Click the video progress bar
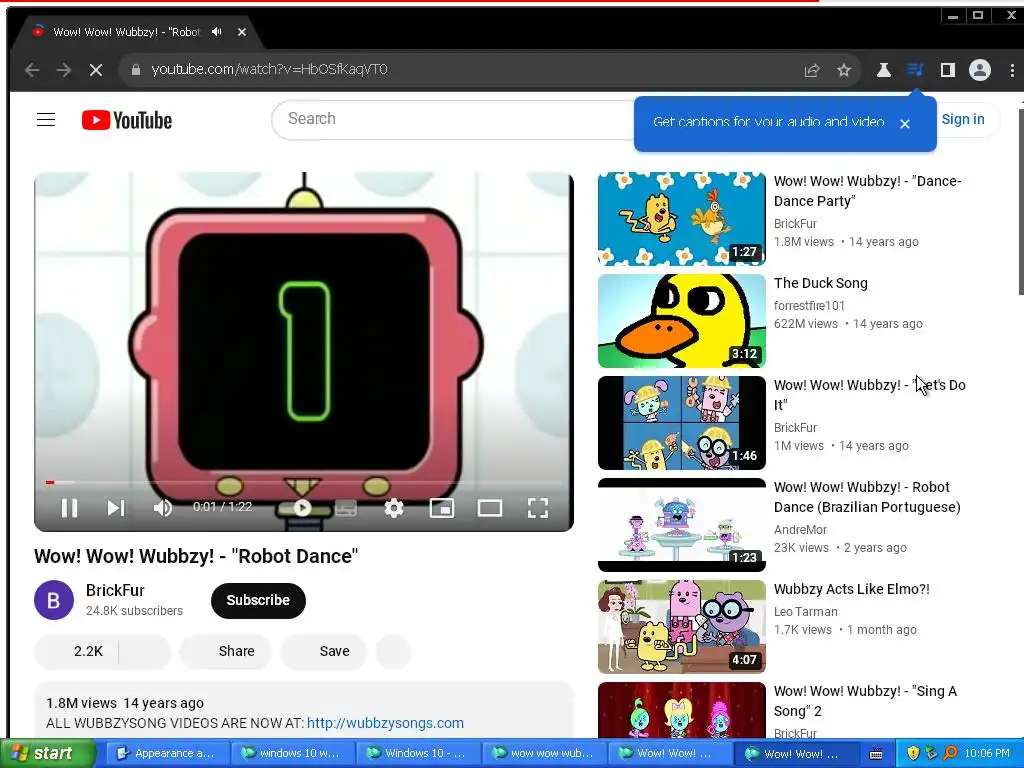 [304, 483]
